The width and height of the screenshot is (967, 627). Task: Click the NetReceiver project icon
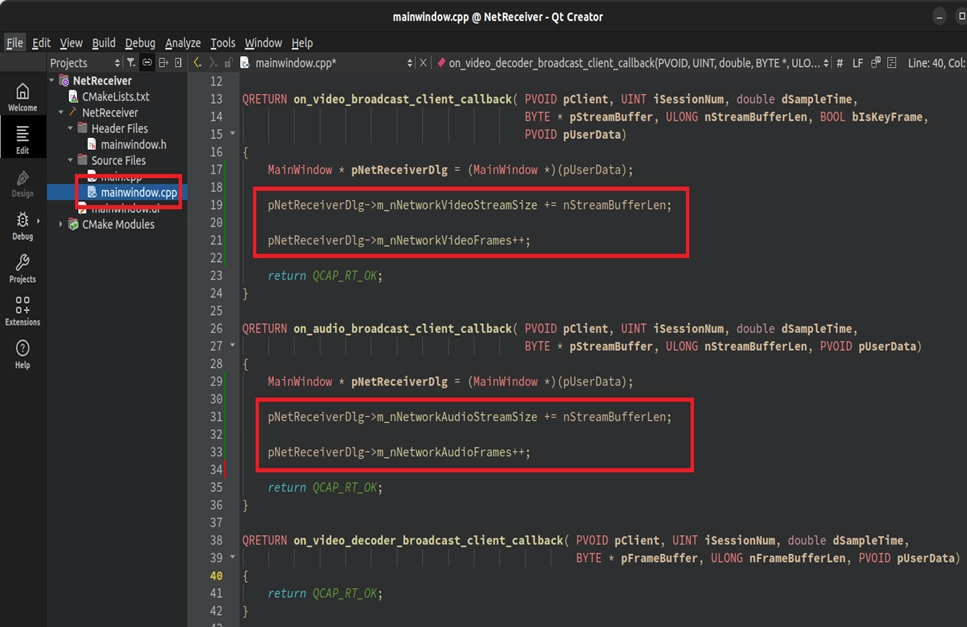(64, 80)
